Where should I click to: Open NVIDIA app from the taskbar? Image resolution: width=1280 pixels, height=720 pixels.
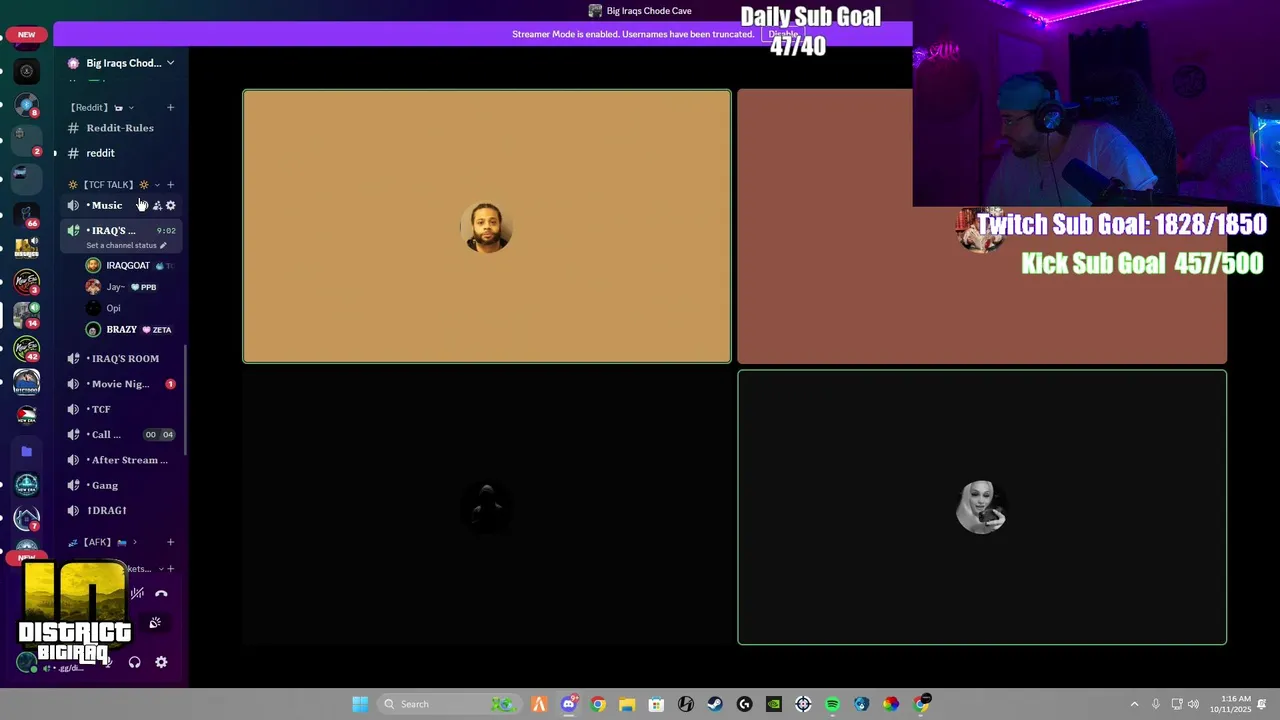774,704
